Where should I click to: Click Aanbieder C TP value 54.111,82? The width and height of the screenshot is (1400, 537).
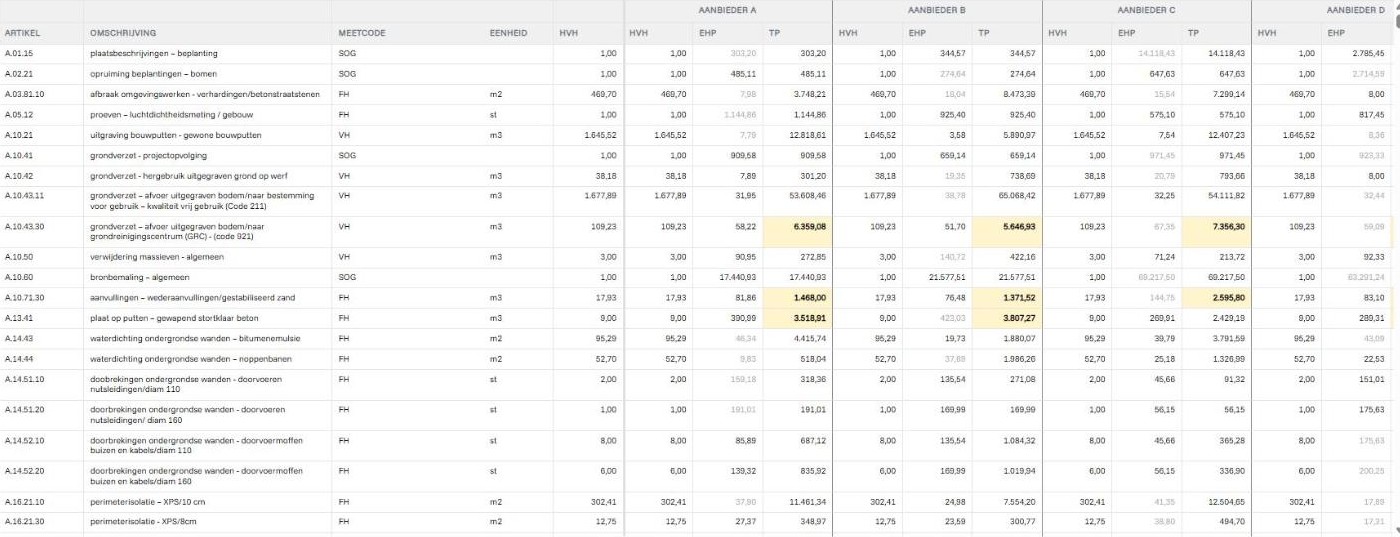click(x=1227, y=196)
